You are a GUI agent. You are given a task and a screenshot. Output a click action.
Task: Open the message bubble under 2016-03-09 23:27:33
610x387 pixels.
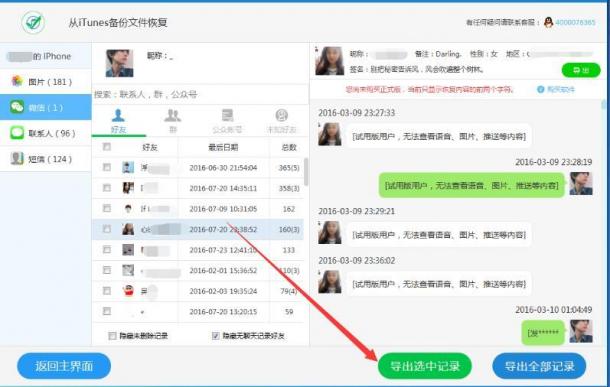(439, 137)
